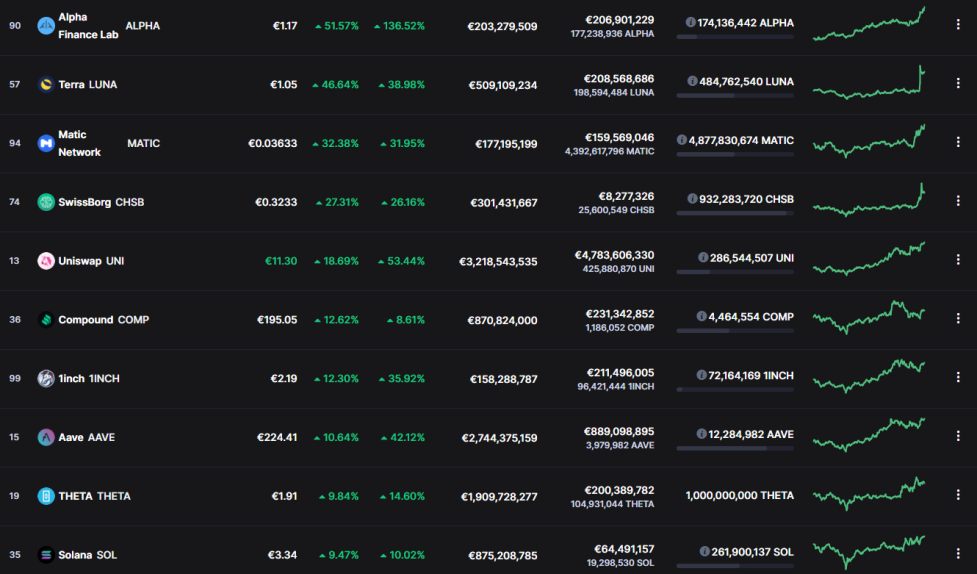Open the three-dot menu for 1inch
977x574 pixels.
point(958,377)
